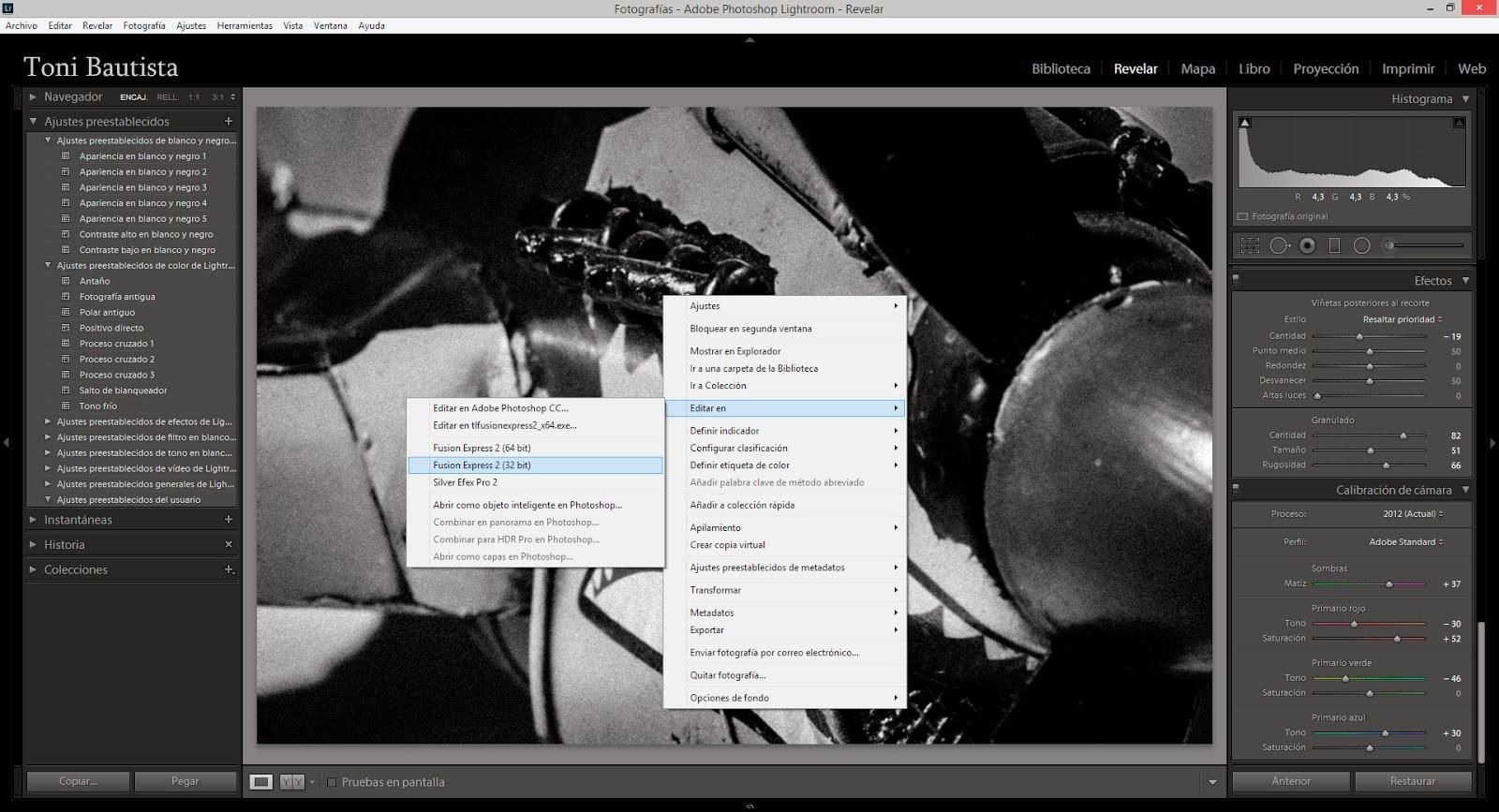
Task: Toggle the Efectos panel on/off switch
Action: (1236, 278)
